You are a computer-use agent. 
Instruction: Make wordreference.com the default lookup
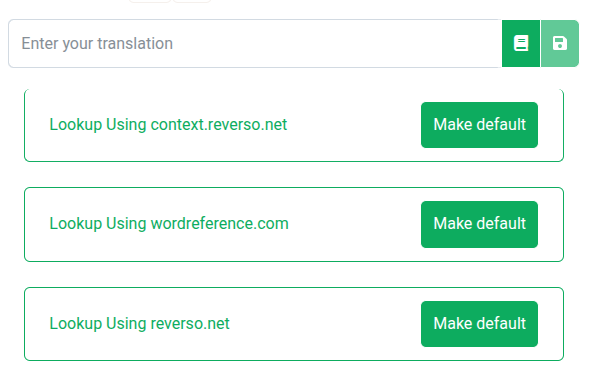[x=479, y=225]
